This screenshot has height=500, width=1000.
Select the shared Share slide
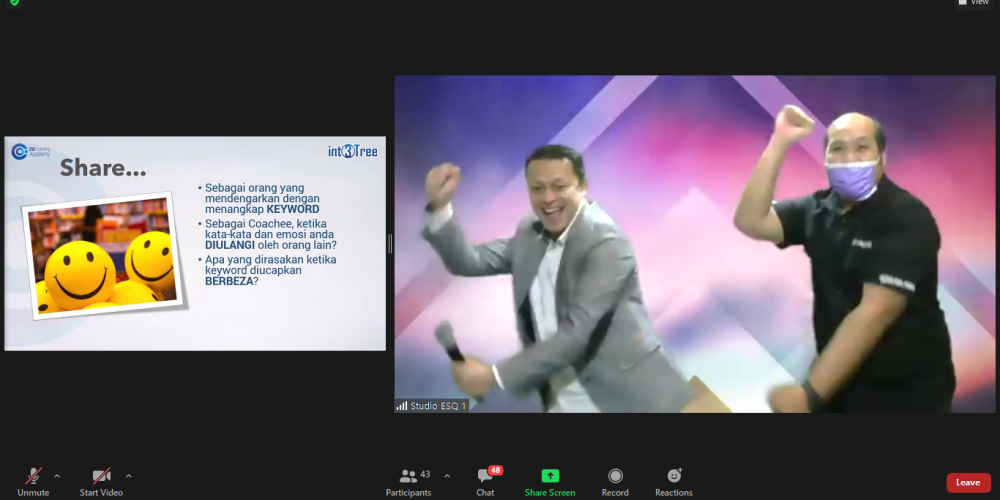pyautogui.click(x=195, y=244)
